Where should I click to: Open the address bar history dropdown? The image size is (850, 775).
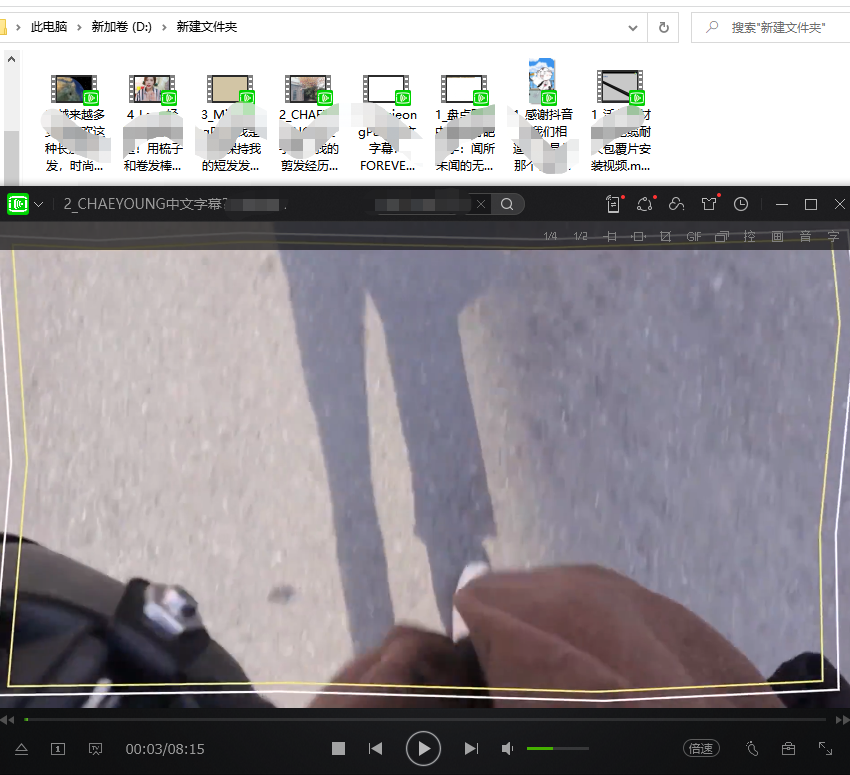[633, 28]
